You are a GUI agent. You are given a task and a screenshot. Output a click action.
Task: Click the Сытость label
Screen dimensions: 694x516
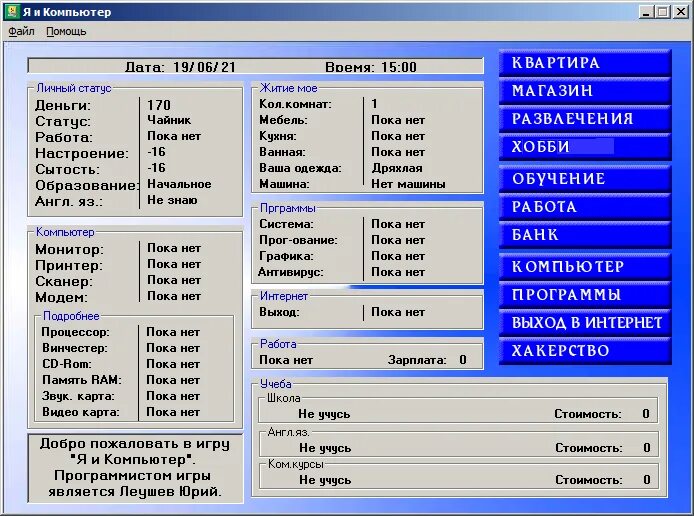coord(67,169)
